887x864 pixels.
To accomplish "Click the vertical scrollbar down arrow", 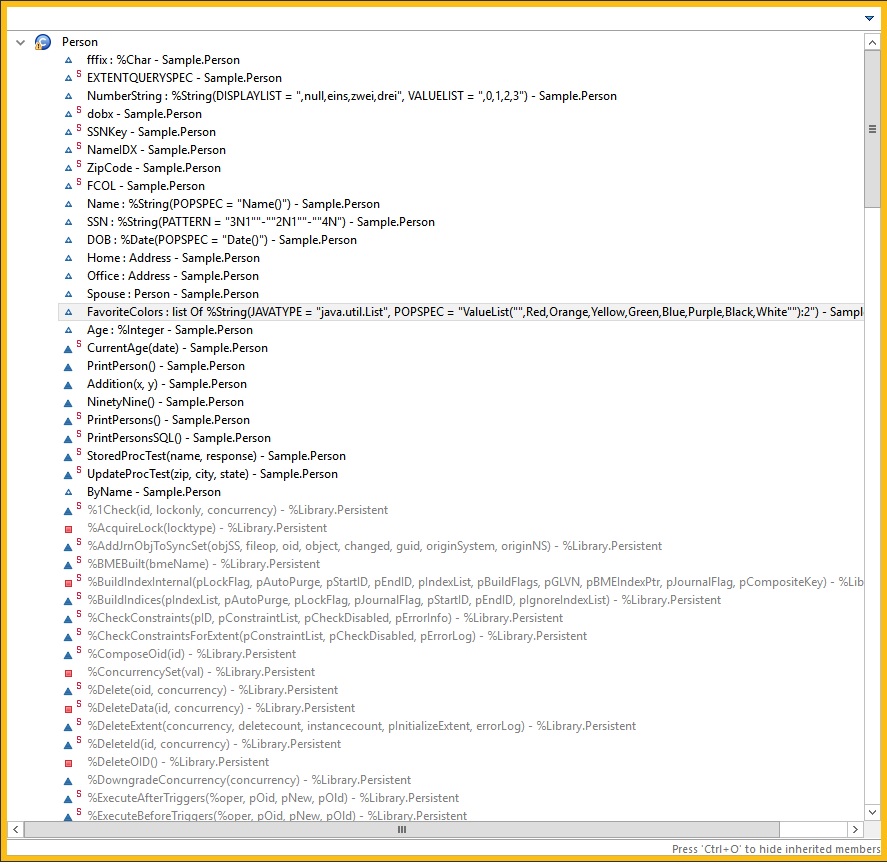I will click(872, 813).
